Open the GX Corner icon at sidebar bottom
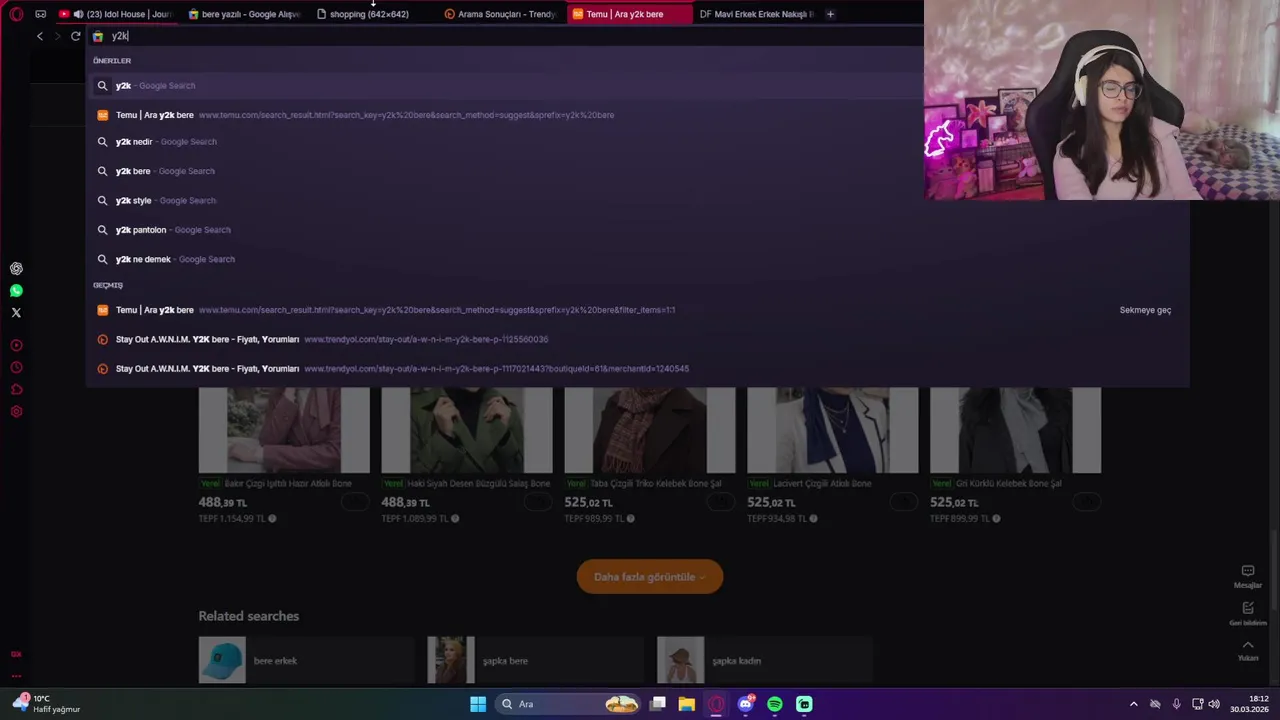Image resolution: width=1280 pixels, height=720 pixels. (16, 654)
